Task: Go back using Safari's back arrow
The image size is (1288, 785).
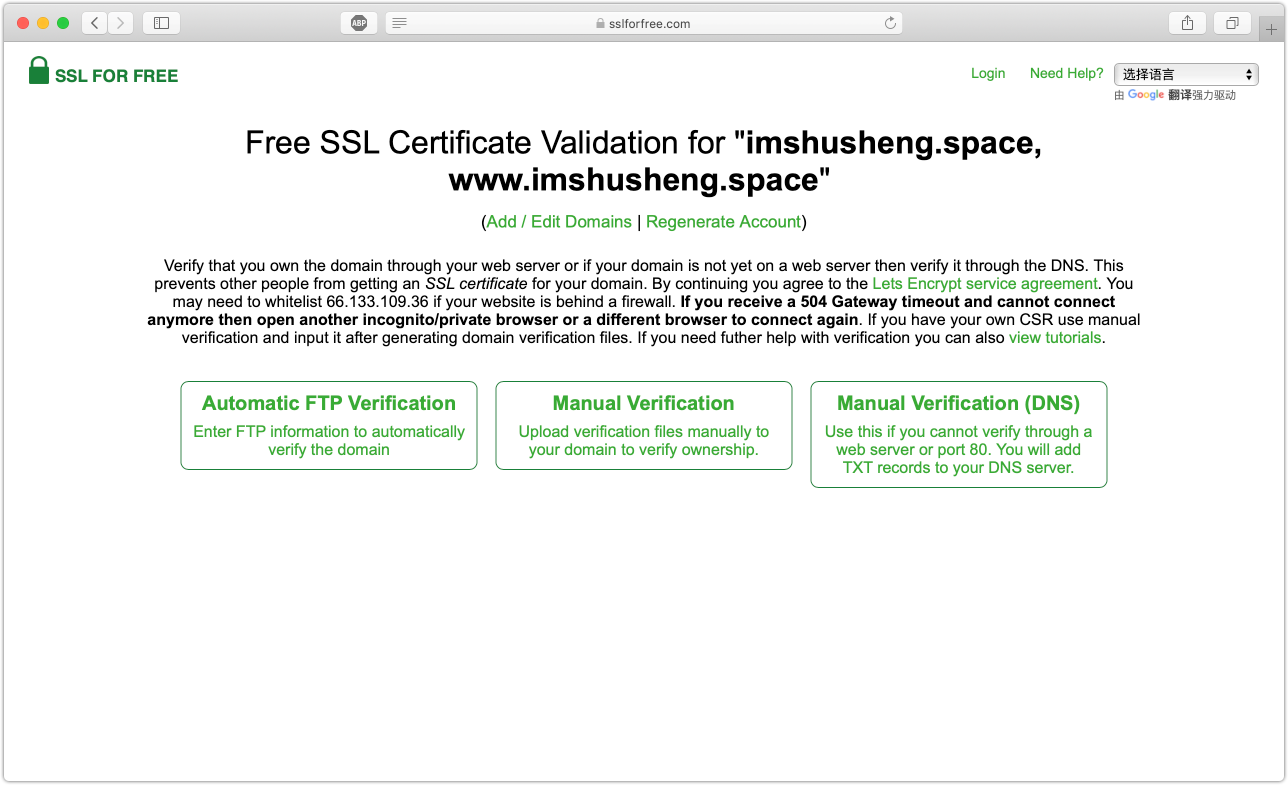Action: click(x=95, y=23)
